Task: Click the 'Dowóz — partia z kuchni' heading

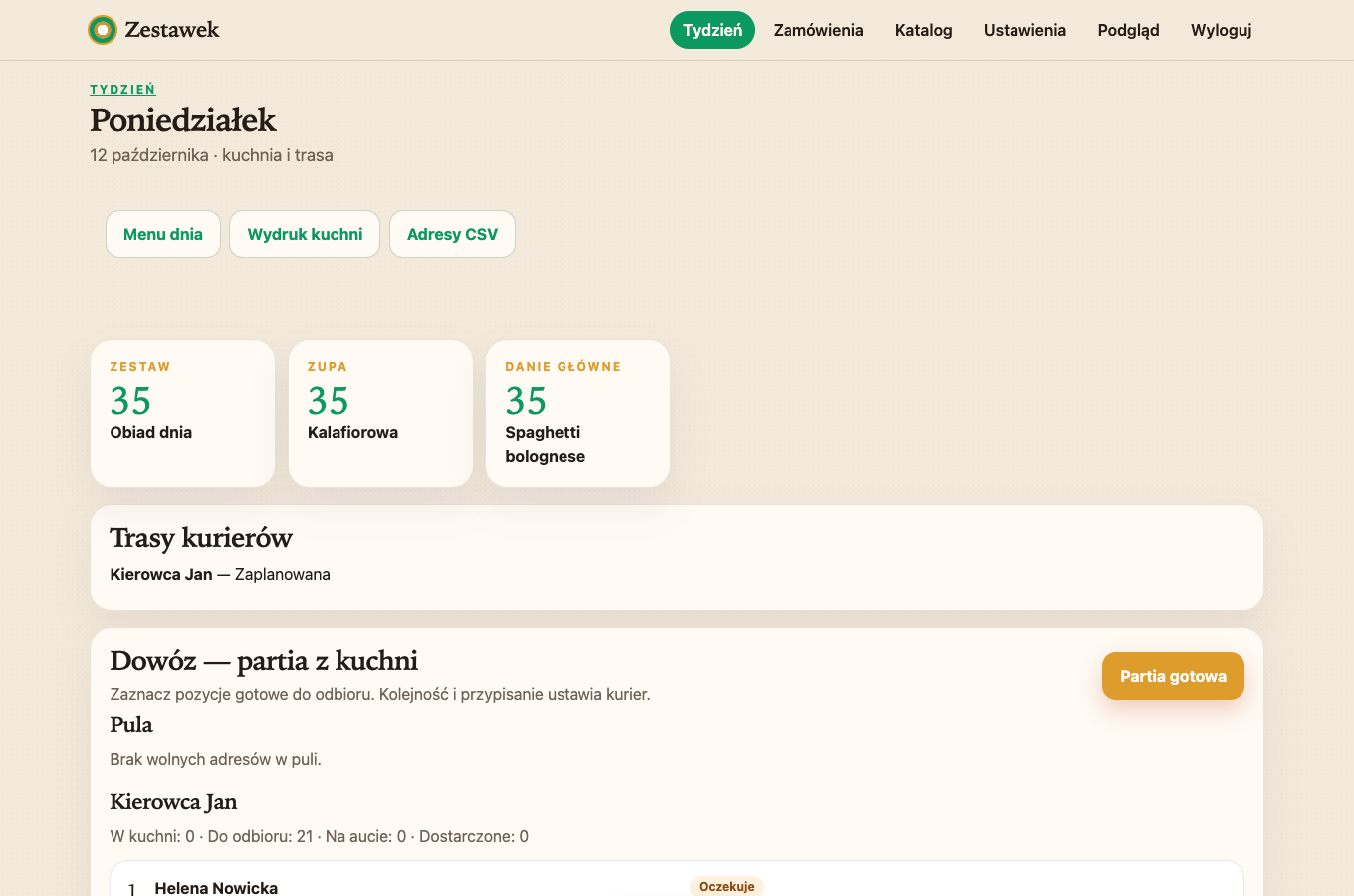Action: pos(264,661)
